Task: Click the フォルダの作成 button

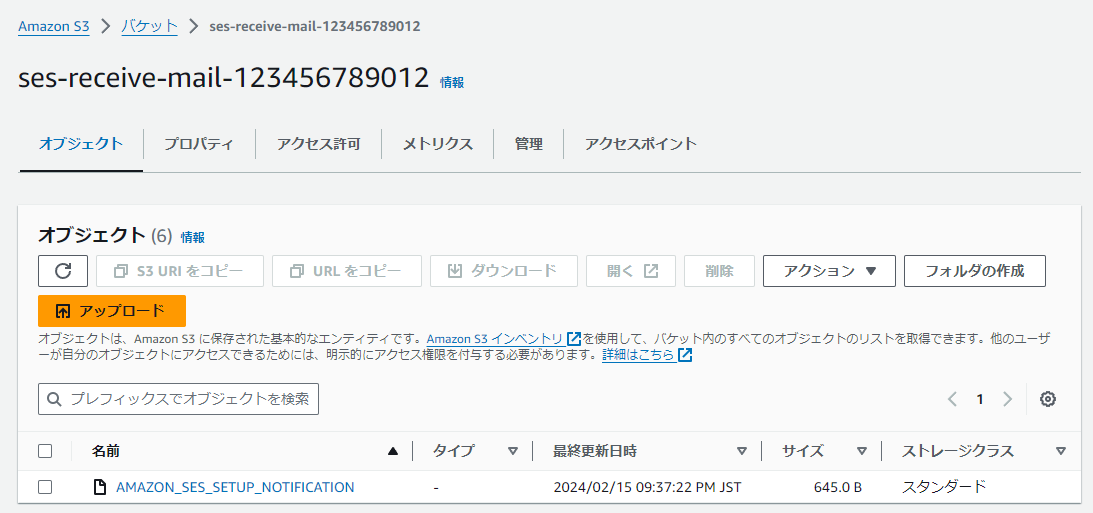Action: [x=974, y=271]
